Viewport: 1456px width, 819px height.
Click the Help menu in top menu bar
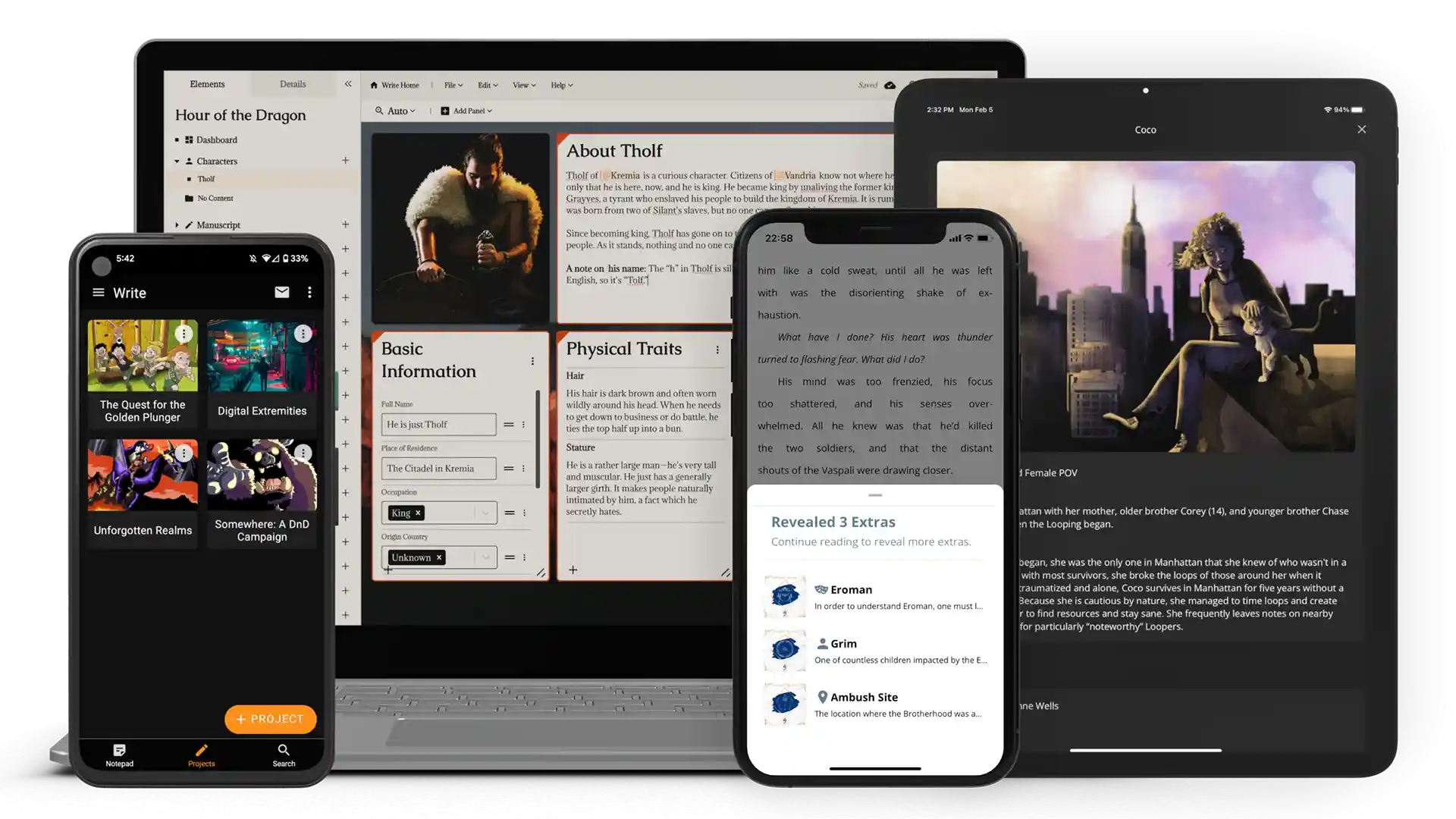click(x=560, y=85)
